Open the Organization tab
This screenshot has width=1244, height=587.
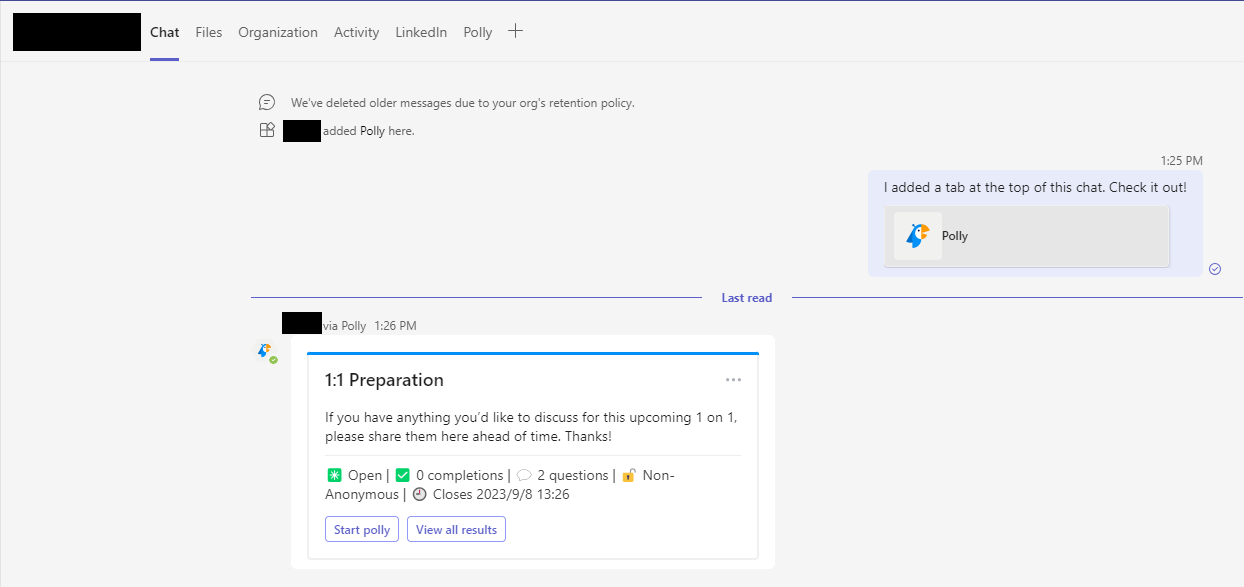(278, 32)
